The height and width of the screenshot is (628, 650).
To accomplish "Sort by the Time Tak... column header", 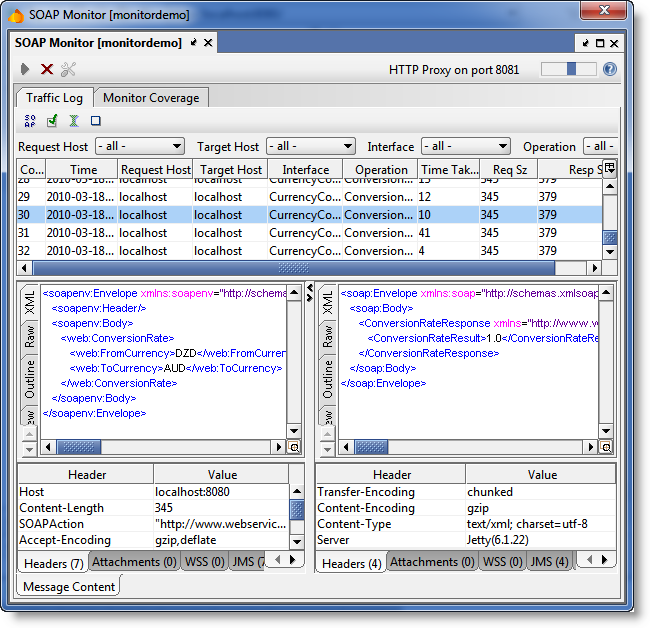I will coord(449,169).
